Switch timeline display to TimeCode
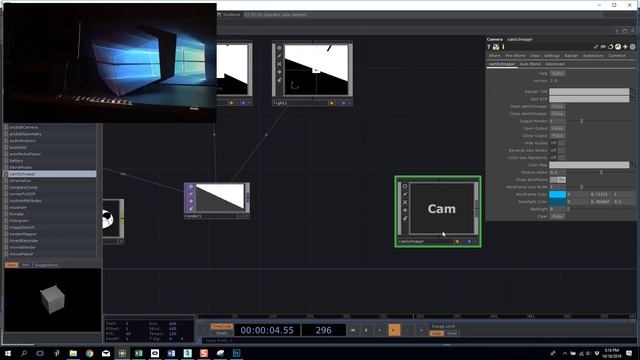This screenshot has width=640, height=360. pyautogui.click(x=222, y=327)
